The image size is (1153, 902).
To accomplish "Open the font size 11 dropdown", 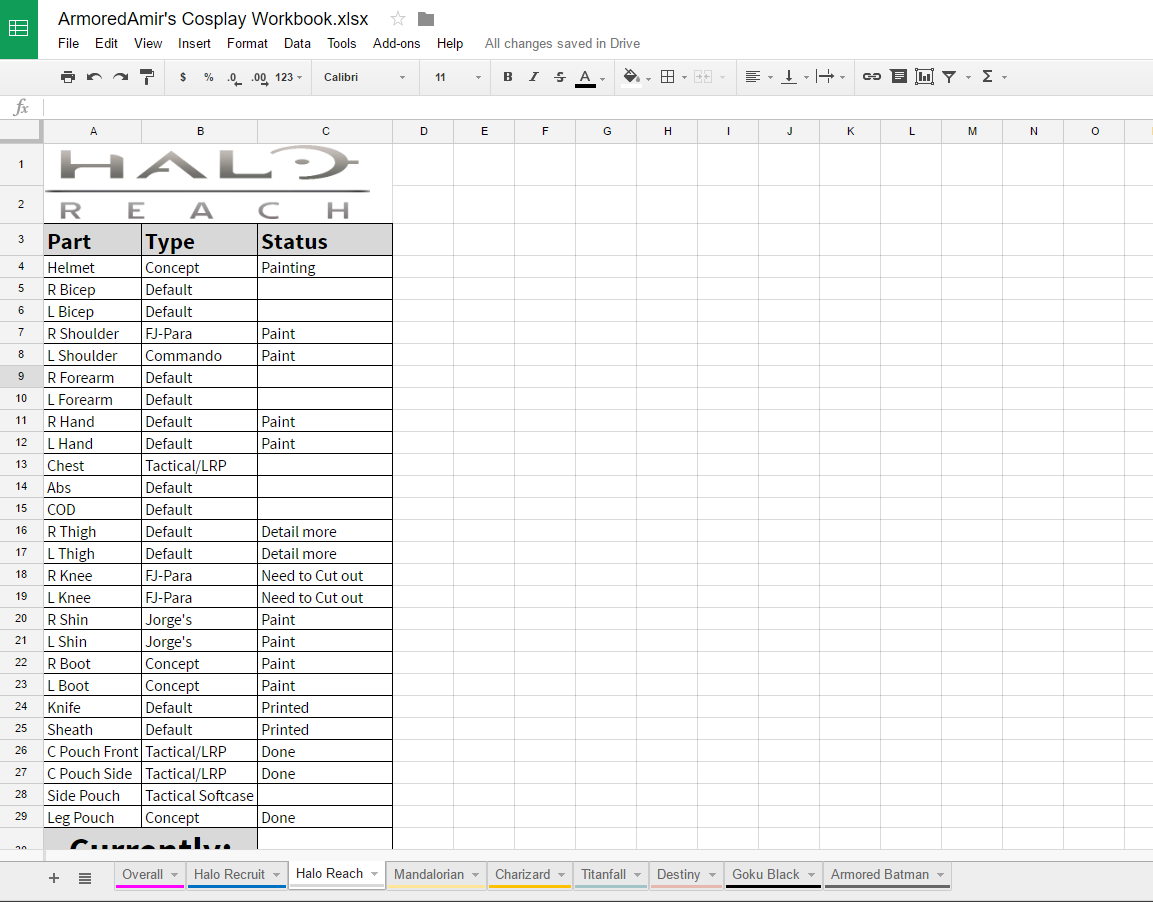I will coord(457,77).
